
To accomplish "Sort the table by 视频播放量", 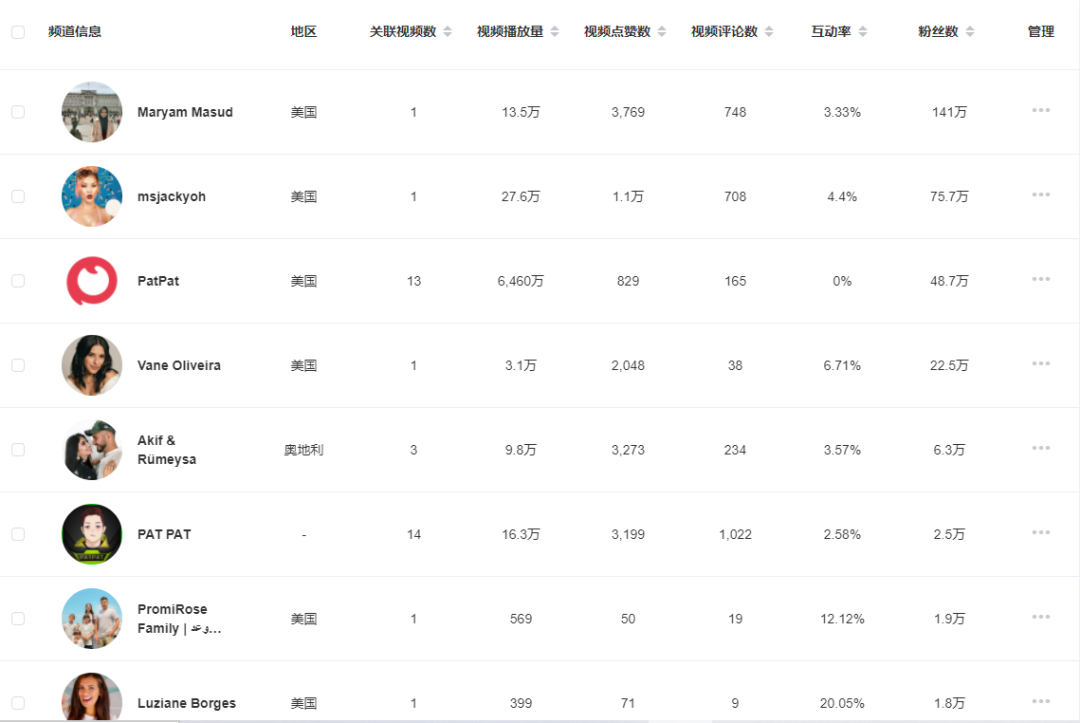I will [x=555, y=32].
